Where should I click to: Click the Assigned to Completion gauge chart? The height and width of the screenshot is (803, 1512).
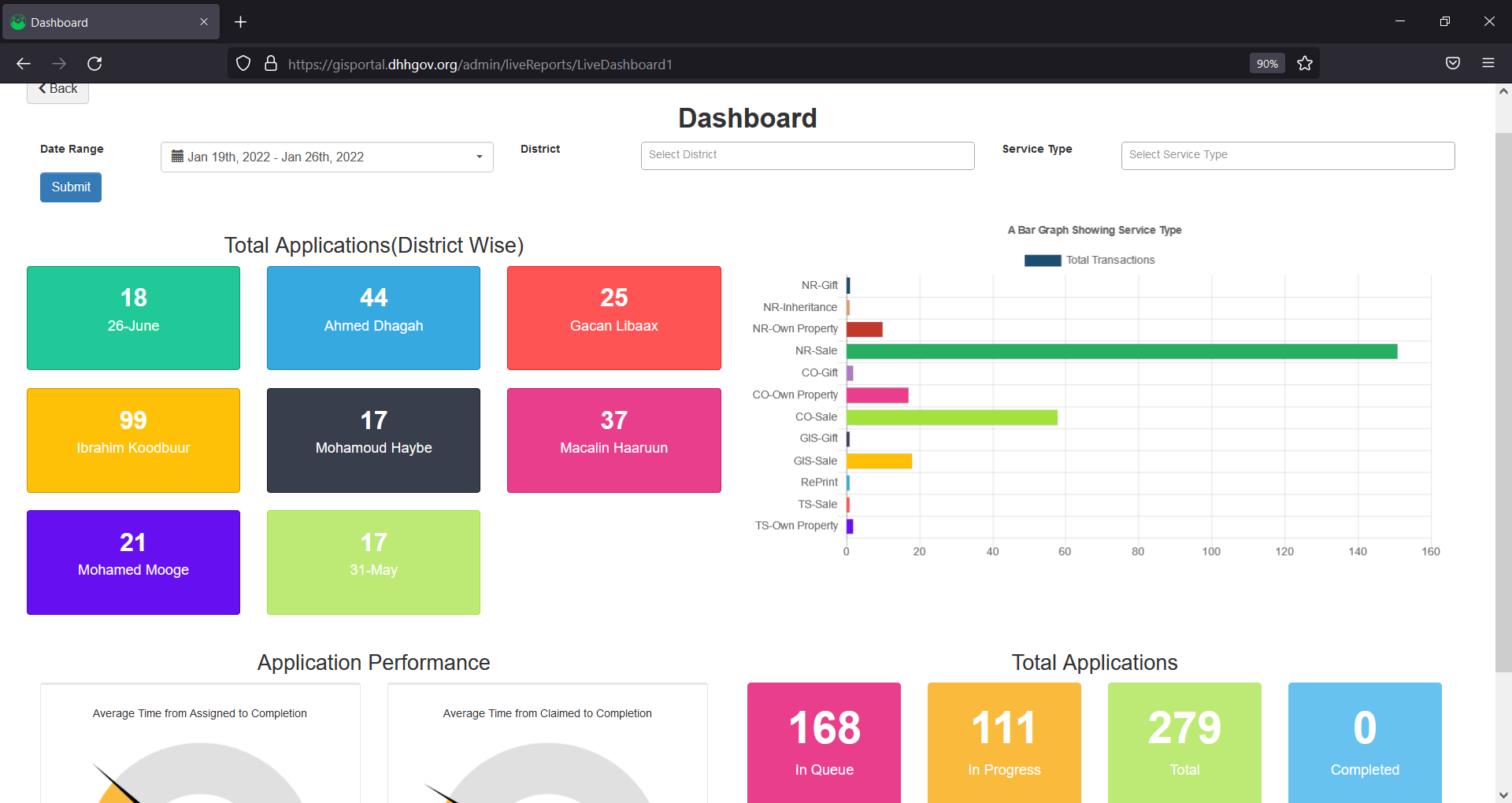pyautogui.click(x=200, y=772)
